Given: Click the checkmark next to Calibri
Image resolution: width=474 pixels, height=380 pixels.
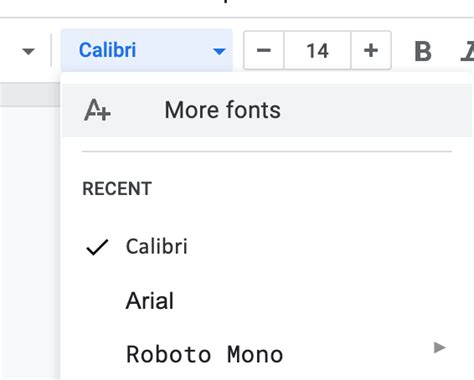Looking at the screenshot, I should pyautogui.click(x=97, y=247).
